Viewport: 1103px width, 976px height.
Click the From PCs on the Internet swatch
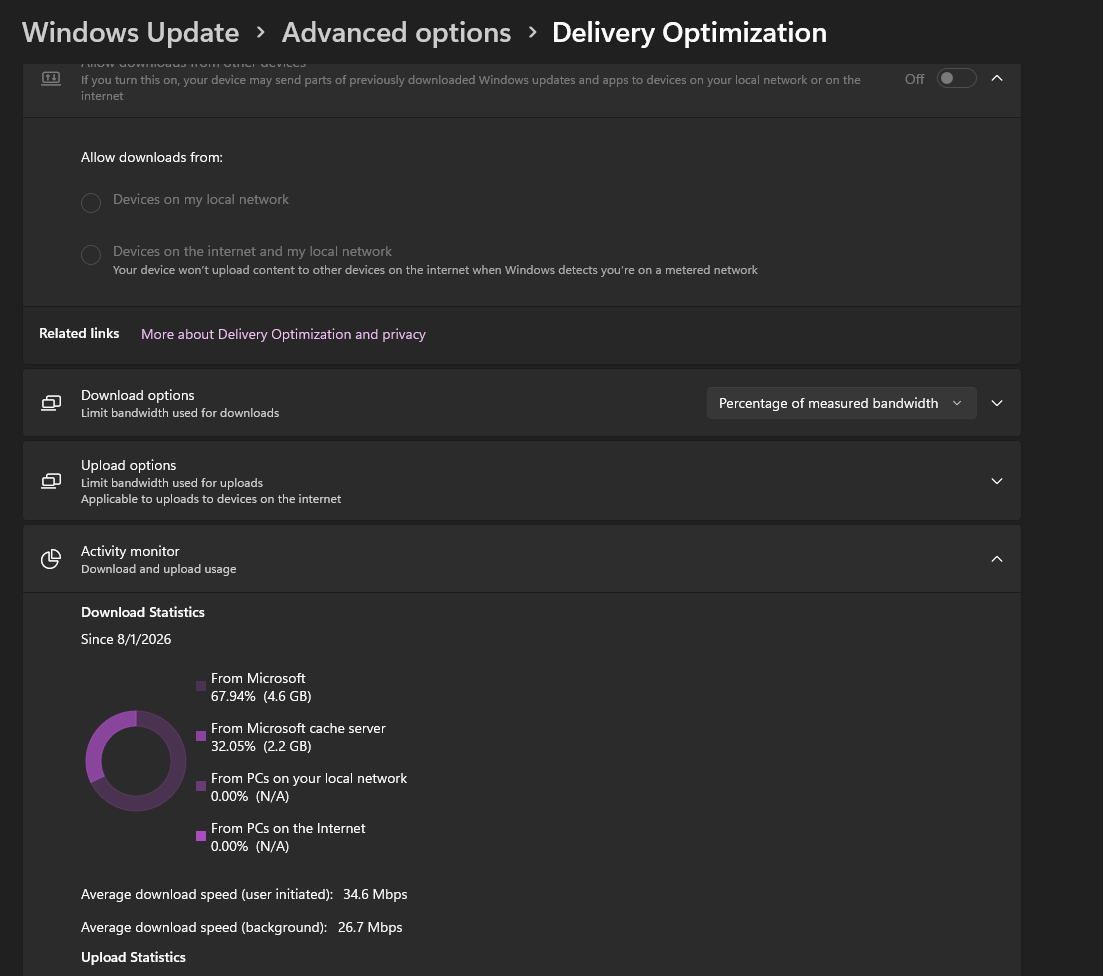tap(201, 836)
